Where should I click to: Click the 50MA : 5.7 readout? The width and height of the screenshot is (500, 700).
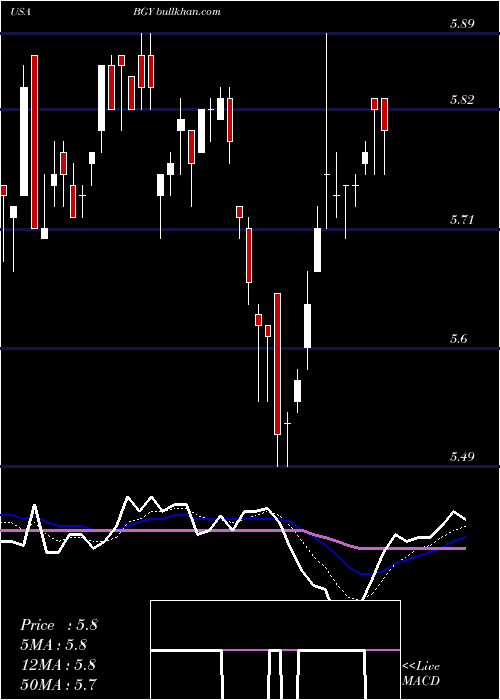click(58, 684)
